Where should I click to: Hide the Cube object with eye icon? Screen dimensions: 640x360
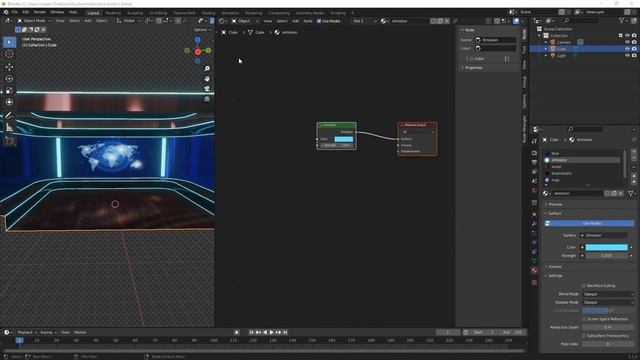coord(627,49)
